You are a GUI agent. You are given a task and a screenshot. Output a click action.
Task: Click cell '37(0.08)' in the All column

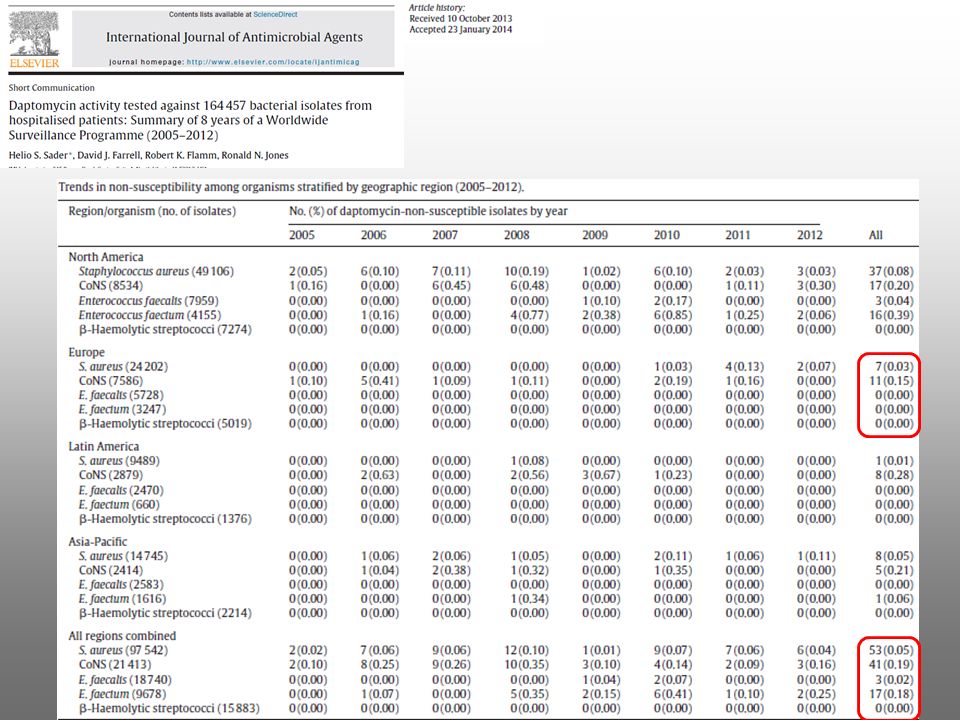(x=891, y=271)
